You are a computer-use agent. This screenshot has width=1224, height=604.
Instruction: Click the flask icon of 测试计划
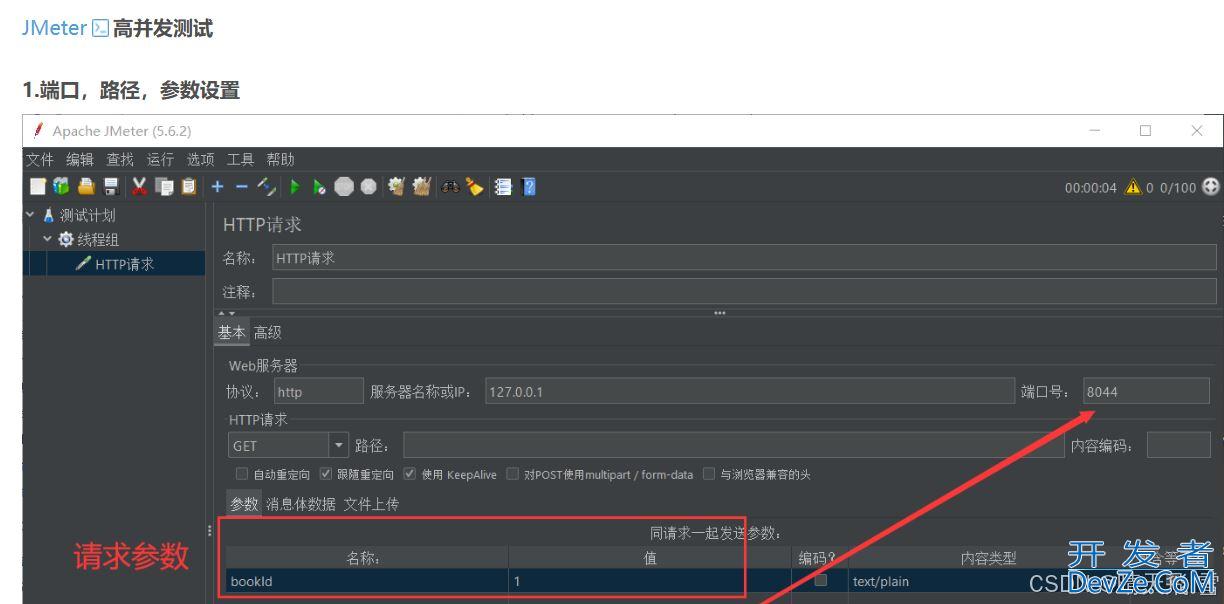pyautogui.click(x=48, y=216)
